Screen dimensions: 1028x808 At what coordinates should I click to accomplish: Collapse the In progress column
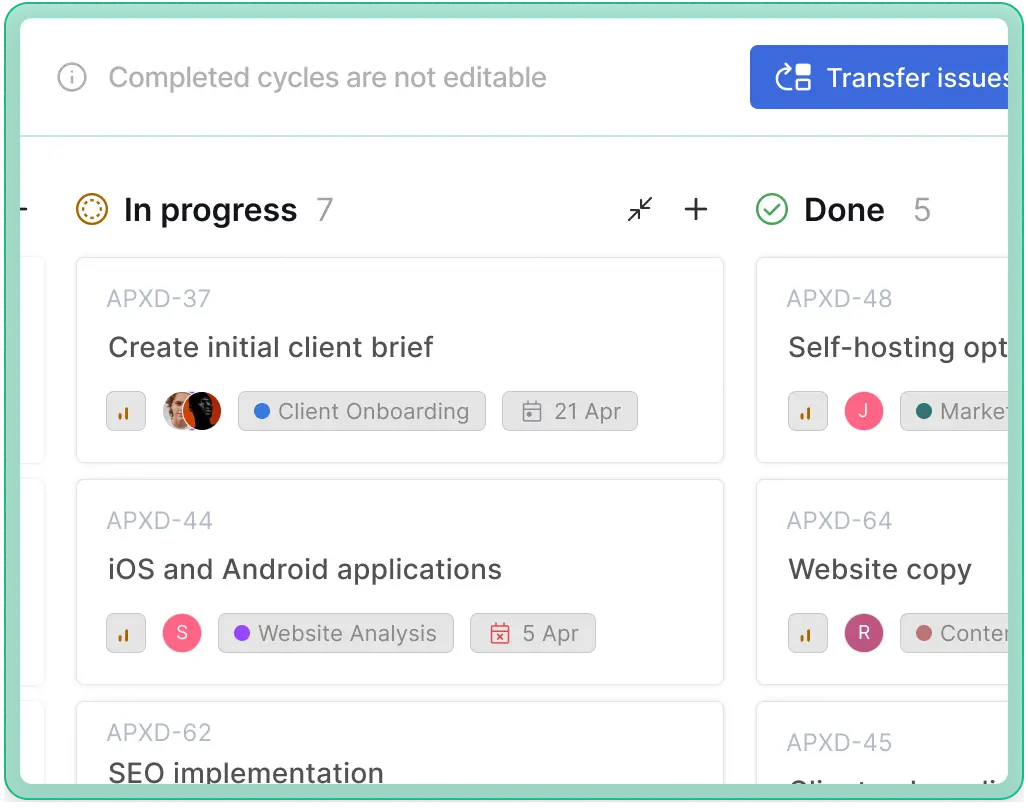click(x=640, y=209)
